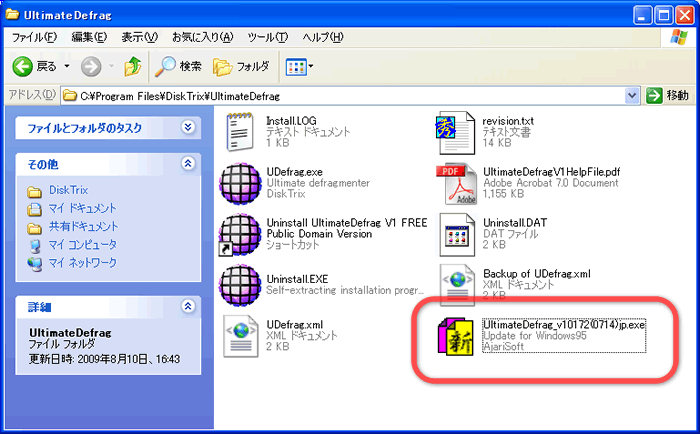Image resolution: width=700 pixels, height=434 pixels.
Task: Click the My Network globe icon
Action: point(34,264)
